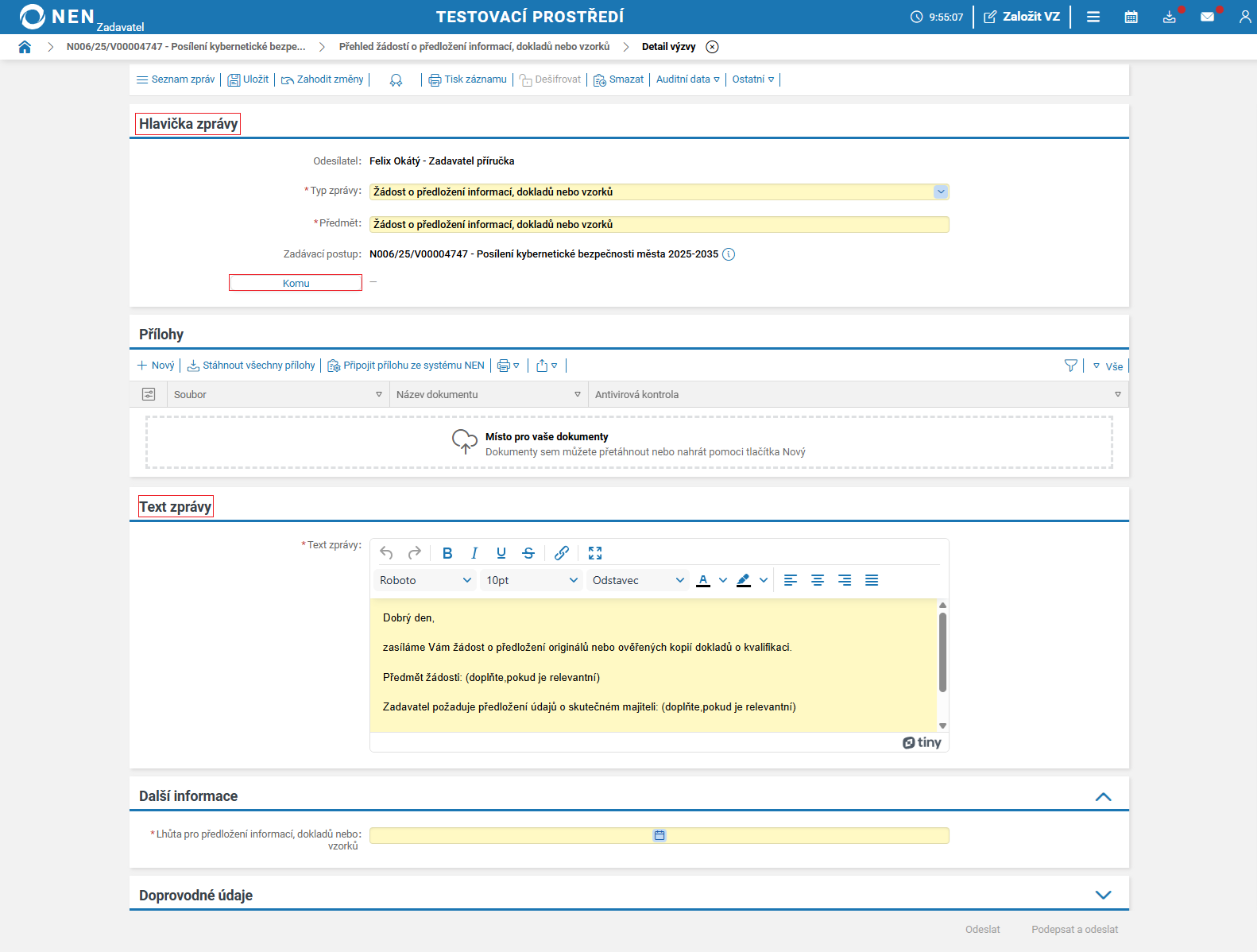Click the home icon in breadcrumb
The image size is (1257, 952).
[x=25, y=47]
